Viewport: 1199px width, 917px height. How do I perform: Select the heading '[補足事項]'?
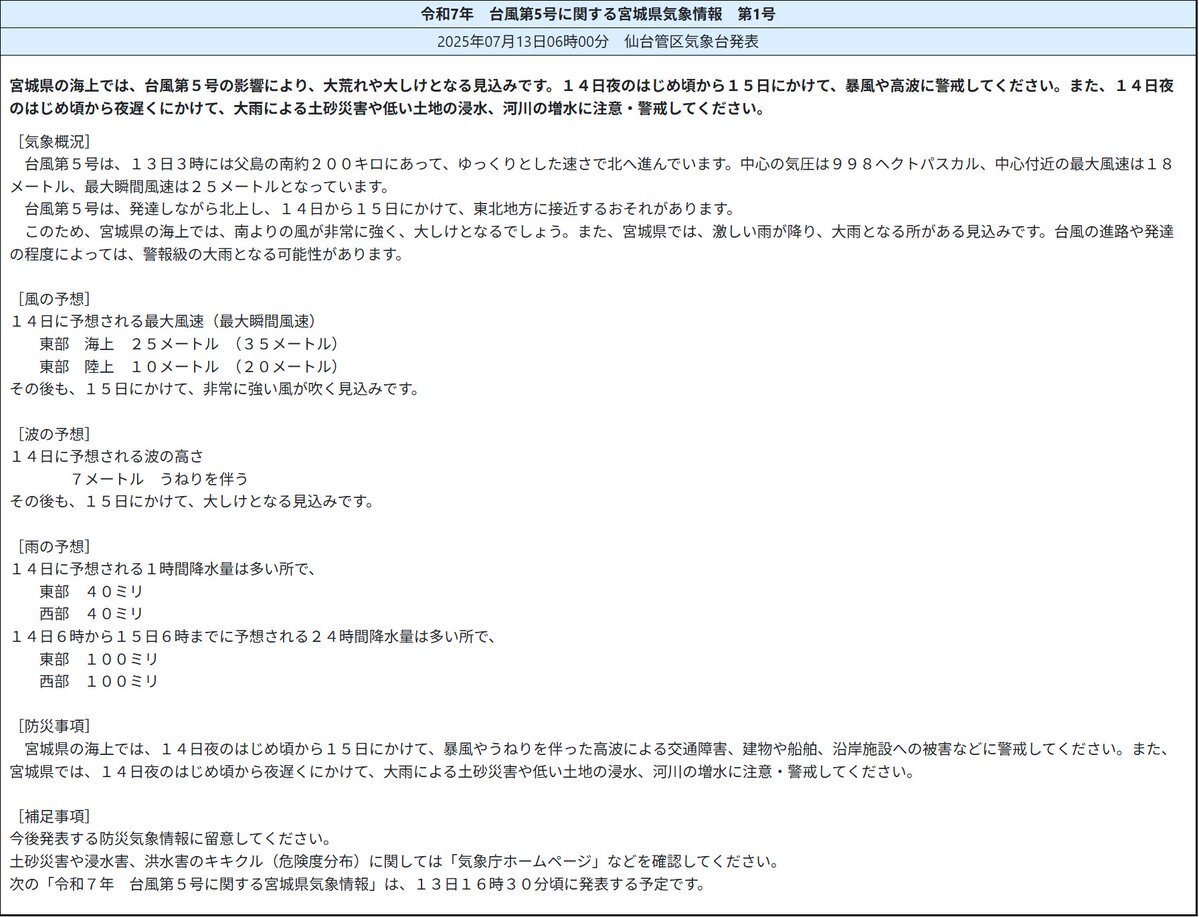point(54,816)
